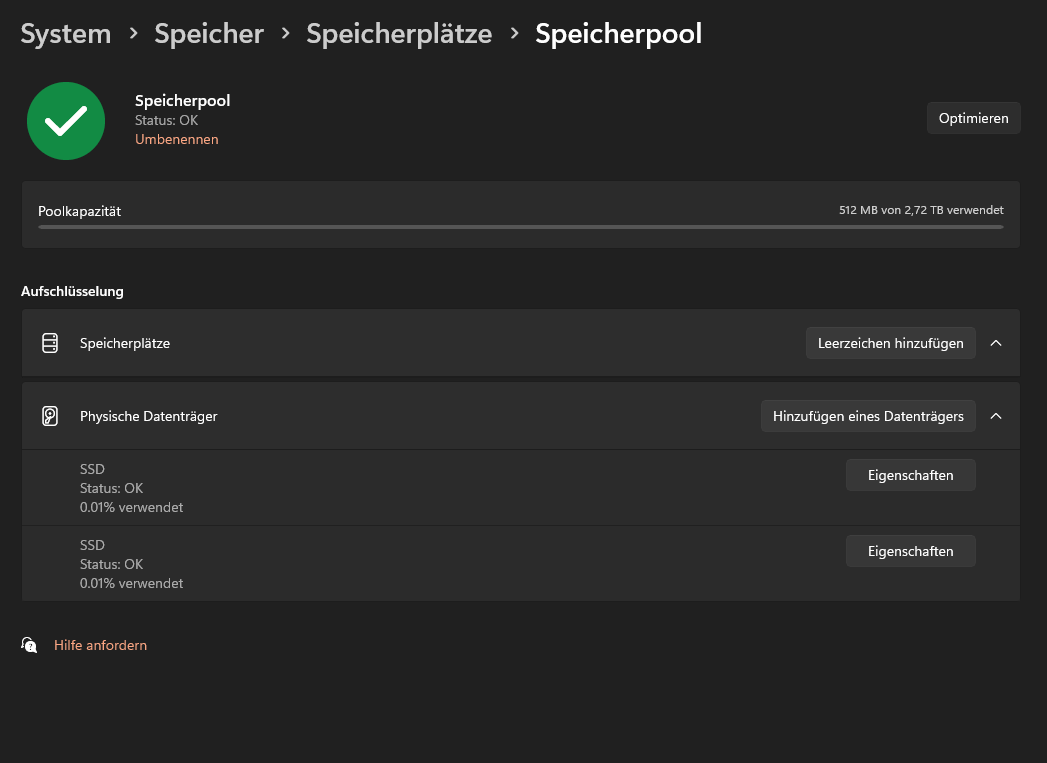
Task: Click the Poolkapazität usage bar
Action: point(520,227)
